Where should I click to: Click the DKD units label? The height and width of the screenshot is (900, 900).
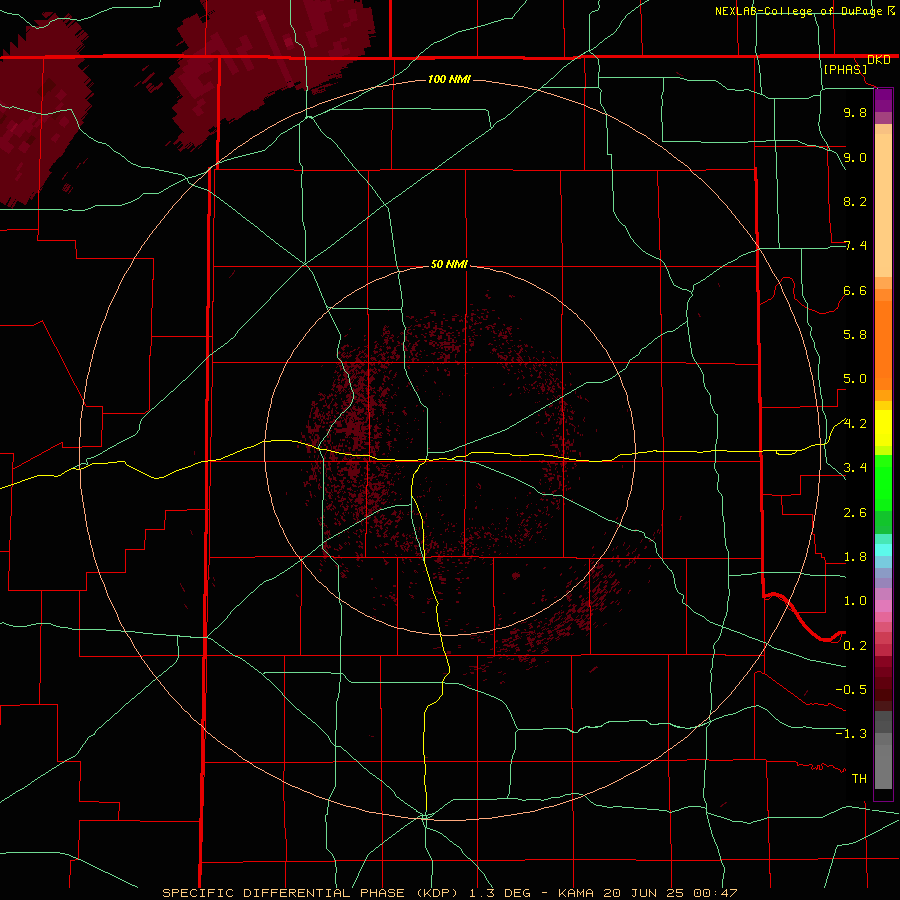878,60
